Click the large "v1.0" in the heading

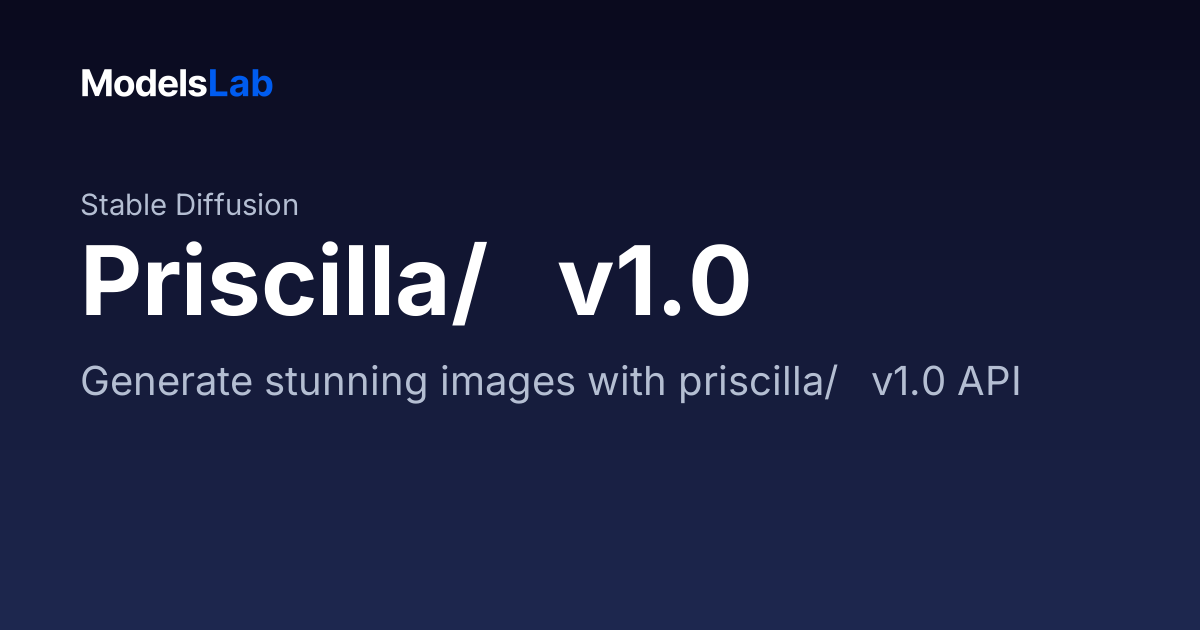pyautogui.click(x=655, y=283)
